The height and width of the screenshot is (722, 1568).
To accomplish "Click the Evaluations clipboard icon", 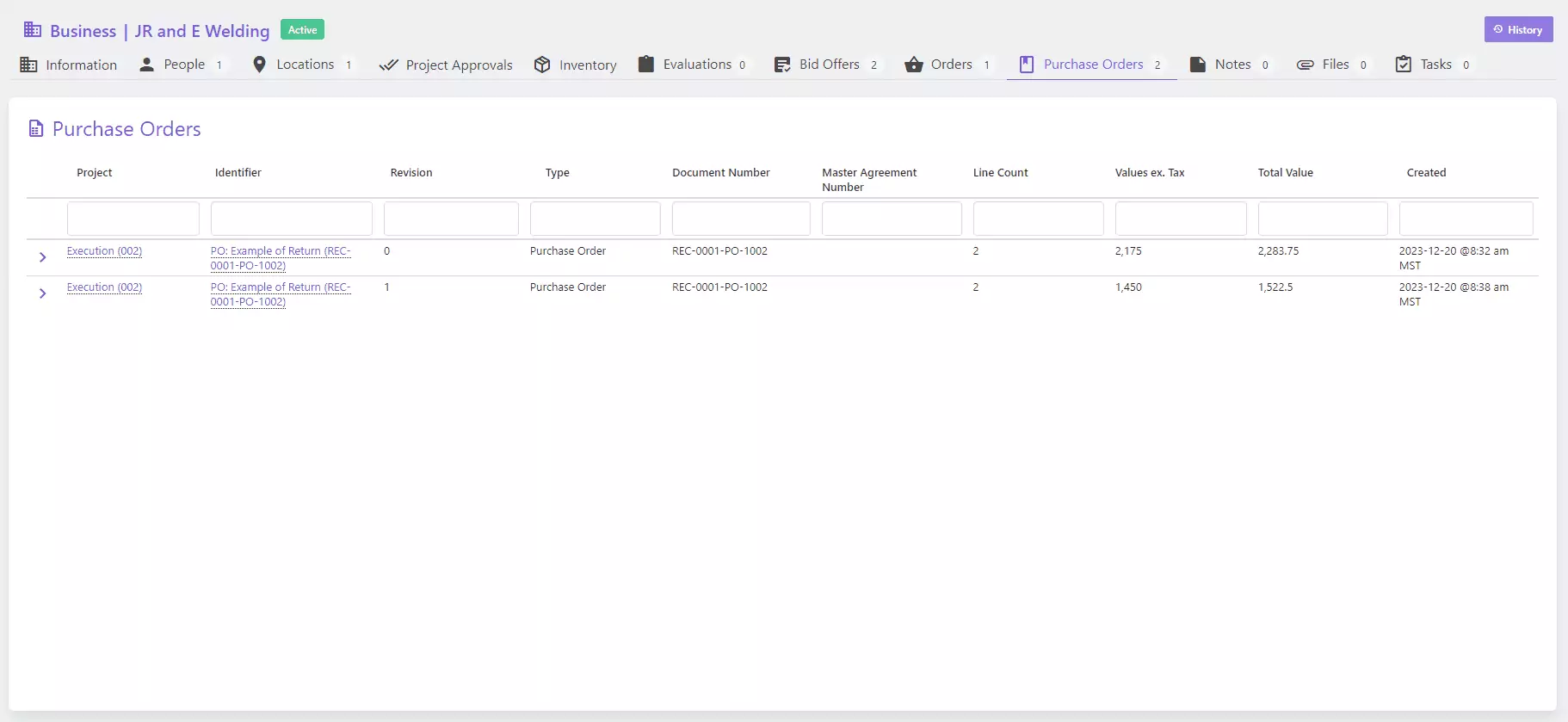I will click(646, 65).
